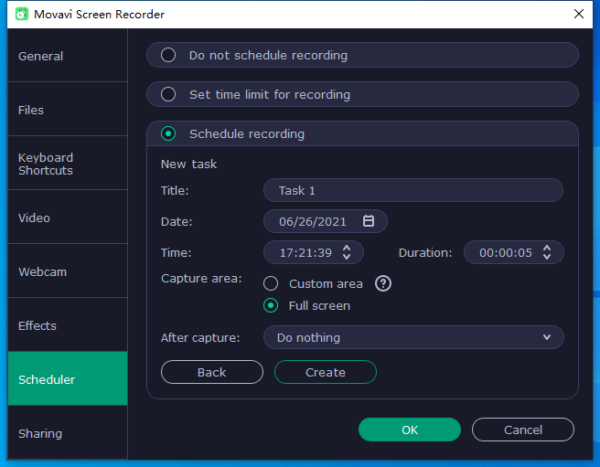The image size is (600, 467).
Task: Select the Scheduler tab
Action: click(x=68, y=379)
